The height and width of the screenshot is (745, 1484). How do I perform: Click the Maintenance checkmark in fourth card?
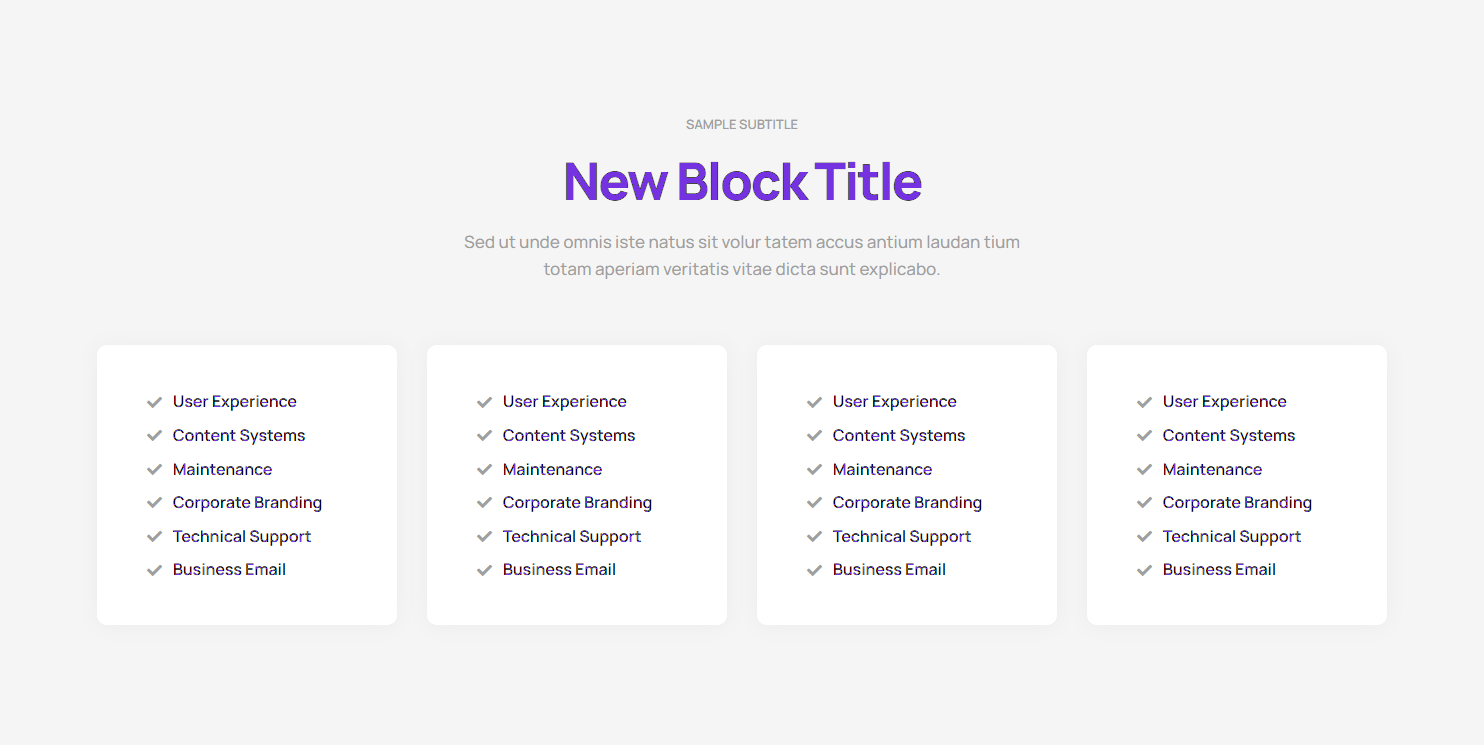[x=1144, y=470]
